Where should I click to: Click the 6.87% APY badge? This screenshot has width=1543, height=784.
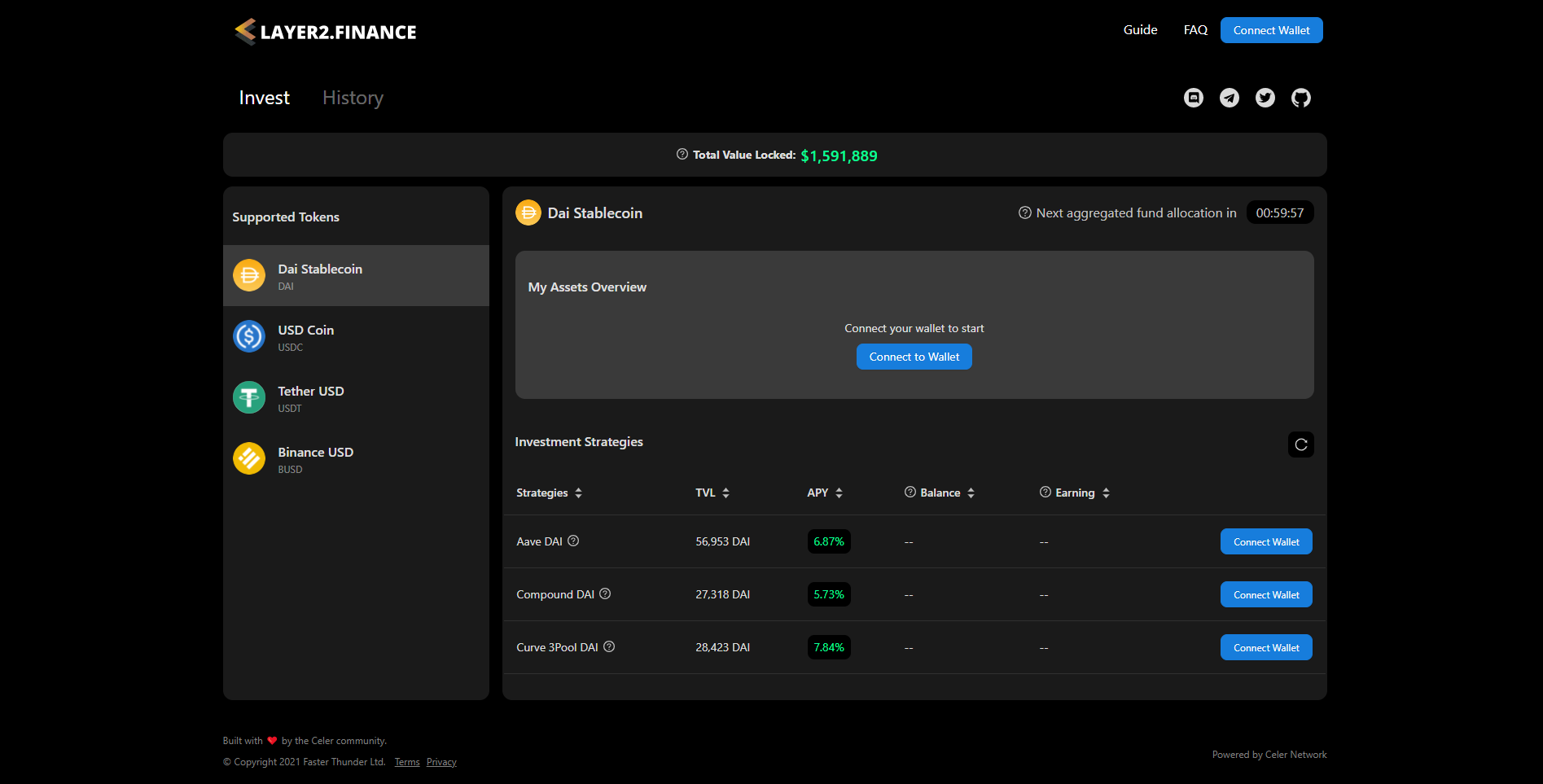[829, 541]
